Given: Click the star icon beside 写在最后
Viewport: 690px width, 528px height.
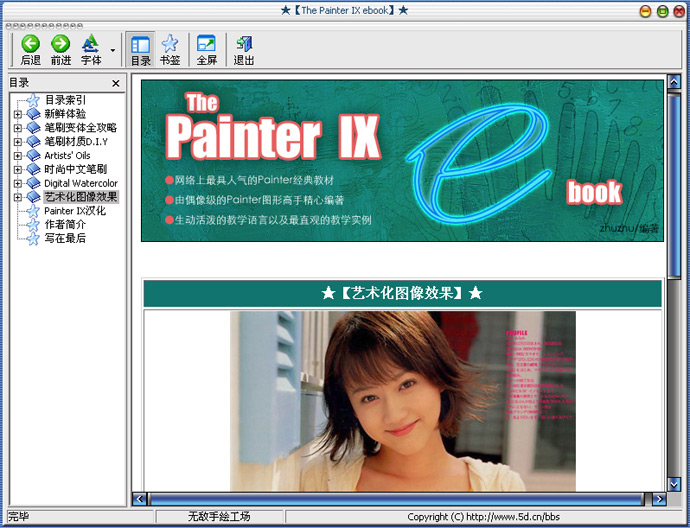Looking at the screenshot, I should tap(33, 238).
